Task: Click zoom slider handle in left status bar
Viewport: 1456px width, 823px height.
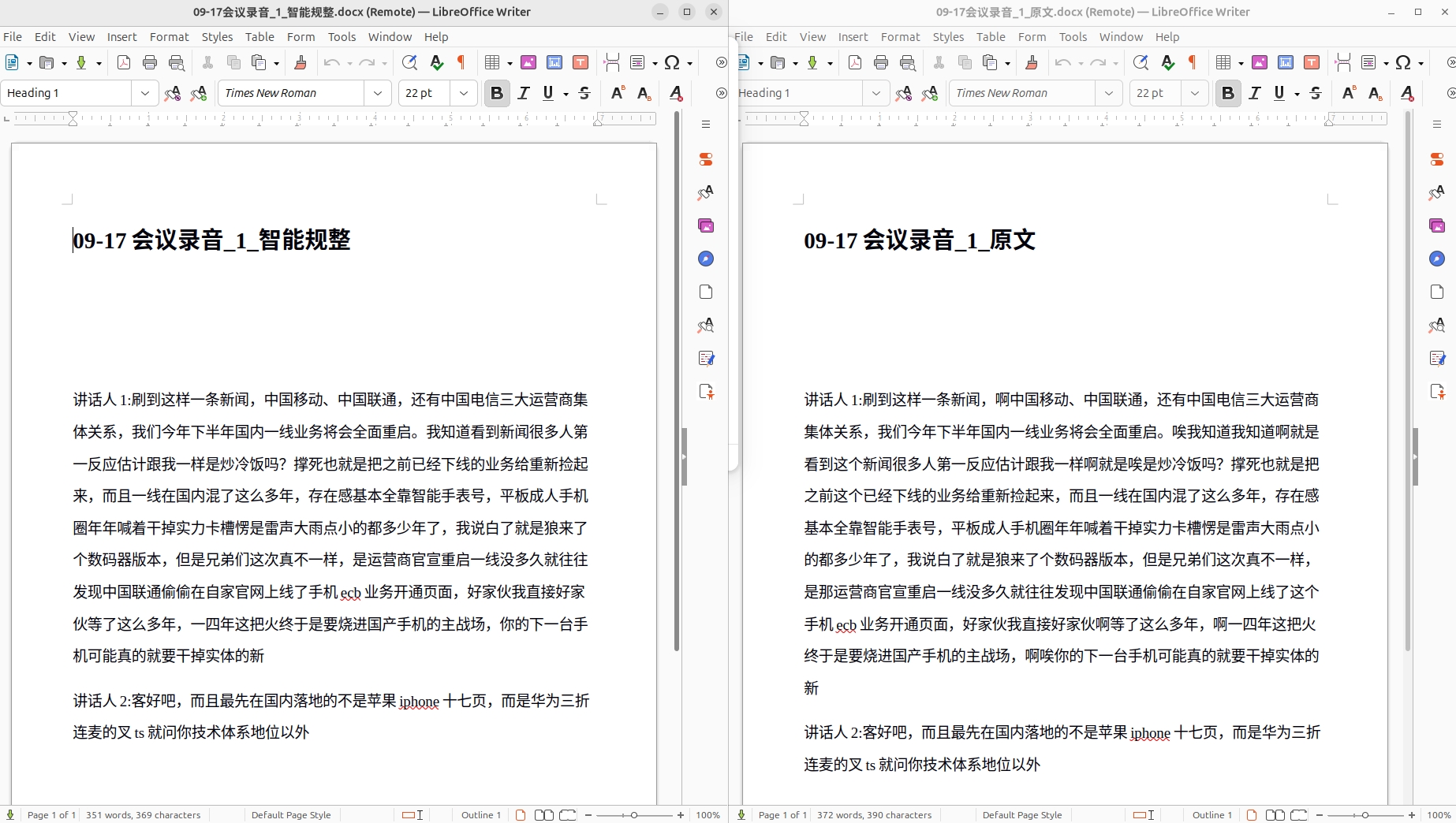Action: [634, 815]
